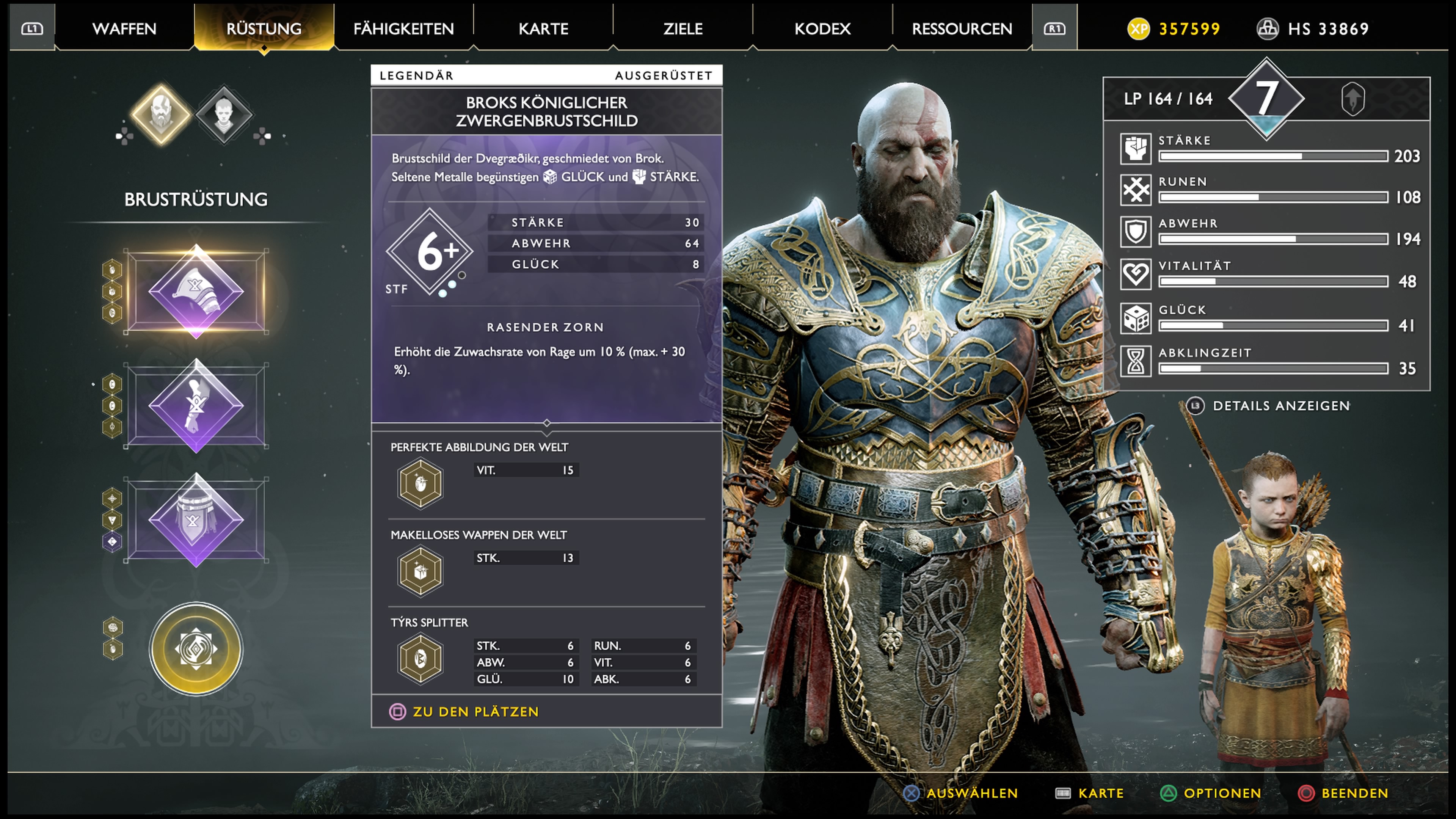Image resolution: width=1456 pixels, height=819 pixels.
Task: Select the waist armor slot icon
Action: [x=196, y=519]
